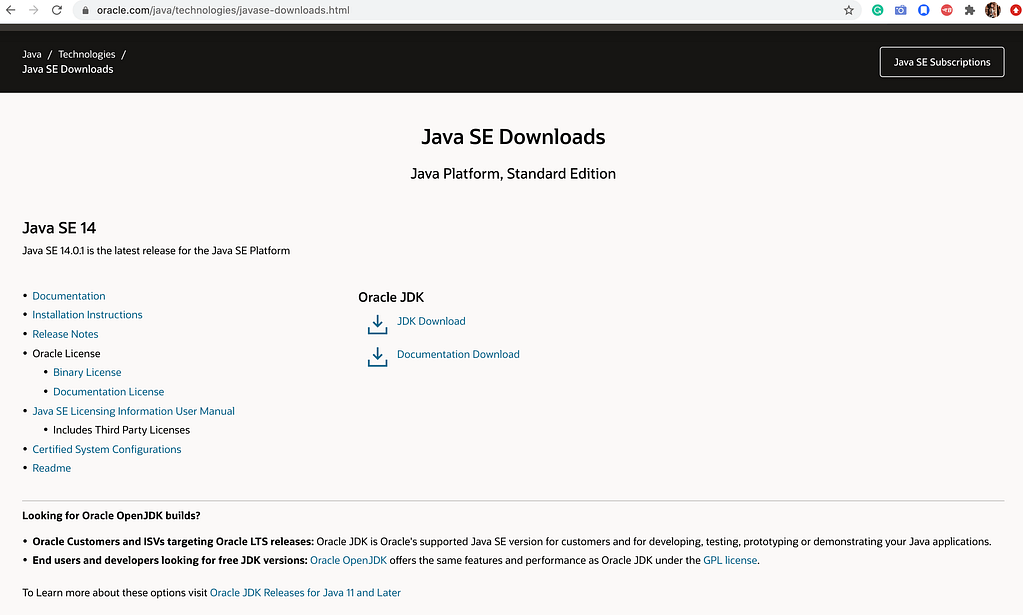Click the Documentation Download link
Screen dimensions: 1023x615
coord(458,354)
